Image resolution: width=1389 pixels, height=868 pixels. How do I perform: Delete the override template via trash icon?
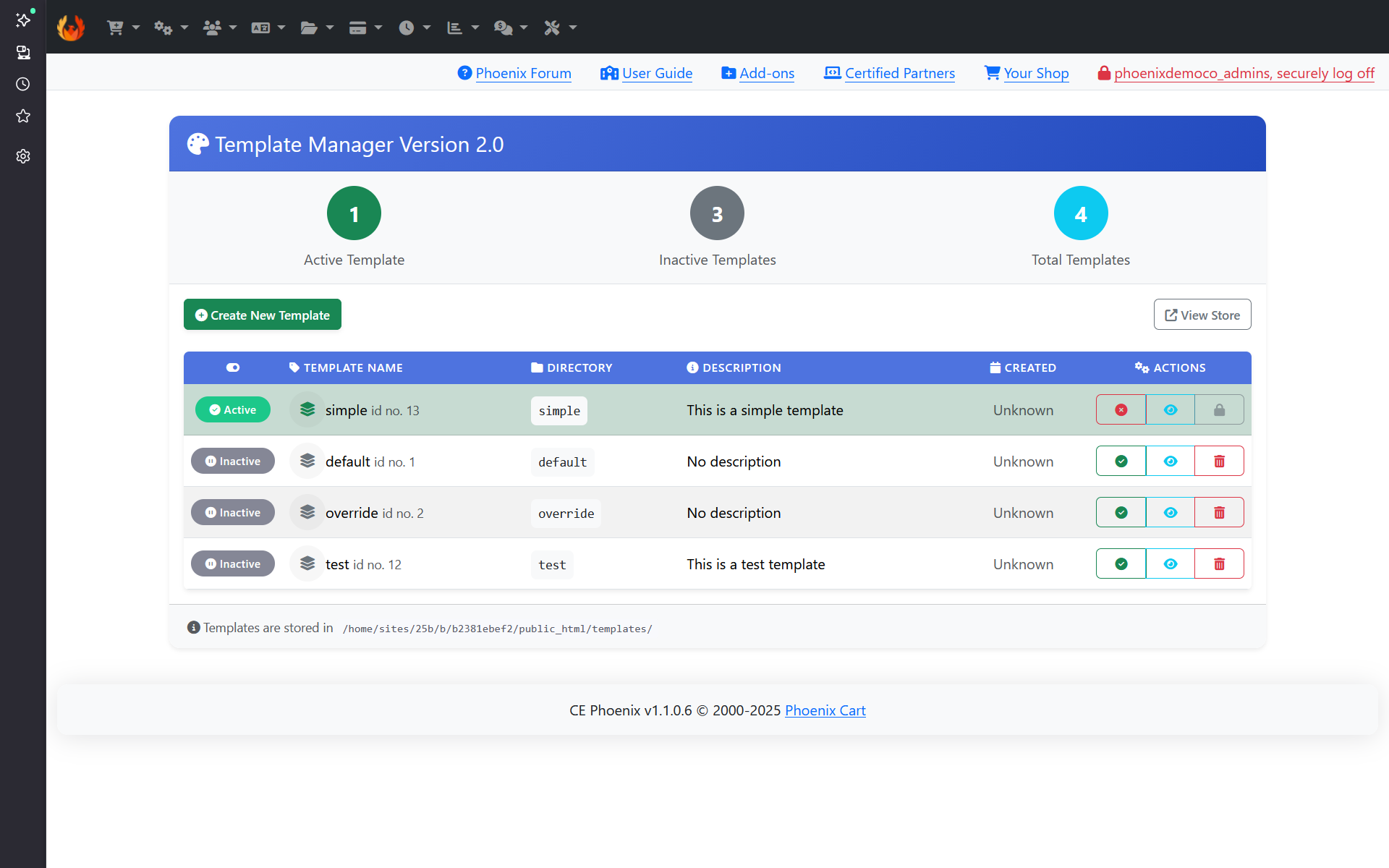(x=1219, y=512)
